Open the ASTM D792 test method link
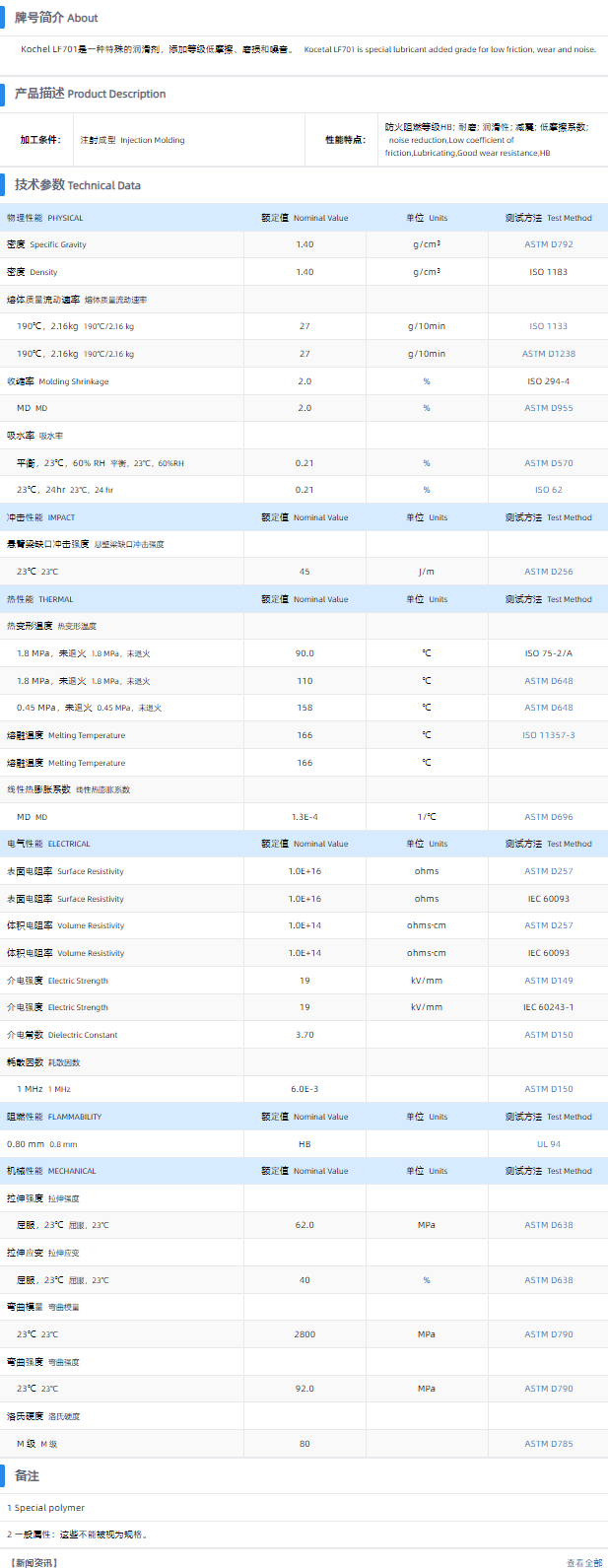608x1568 pixels. click(548, 244)
